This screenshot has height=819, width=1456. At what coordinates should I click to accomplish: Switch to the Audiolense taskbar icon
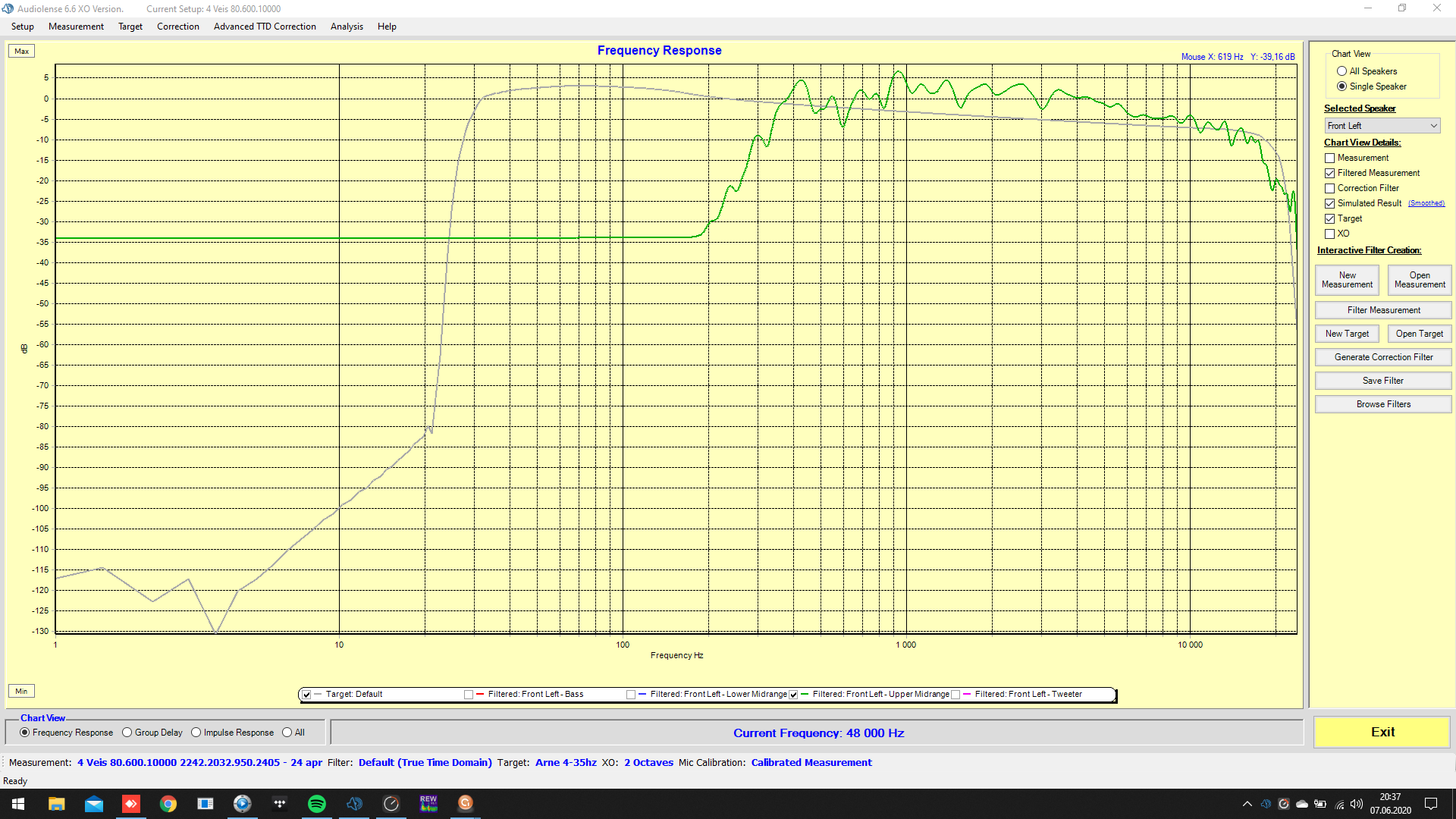[x=354, y=804]
